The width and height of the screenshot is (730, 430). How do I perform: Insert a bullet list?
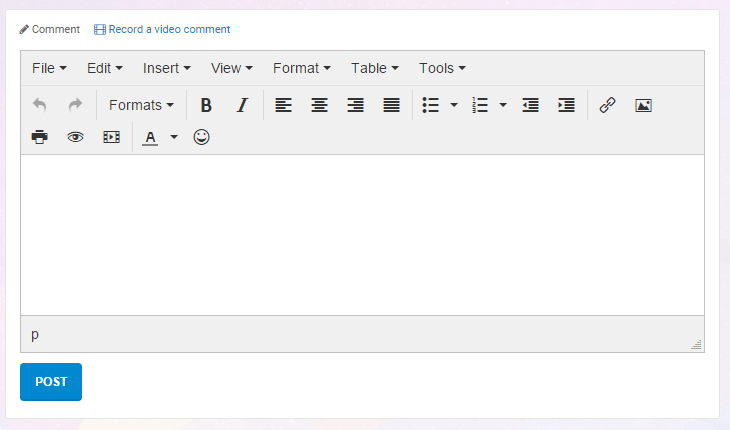[431, 105]
